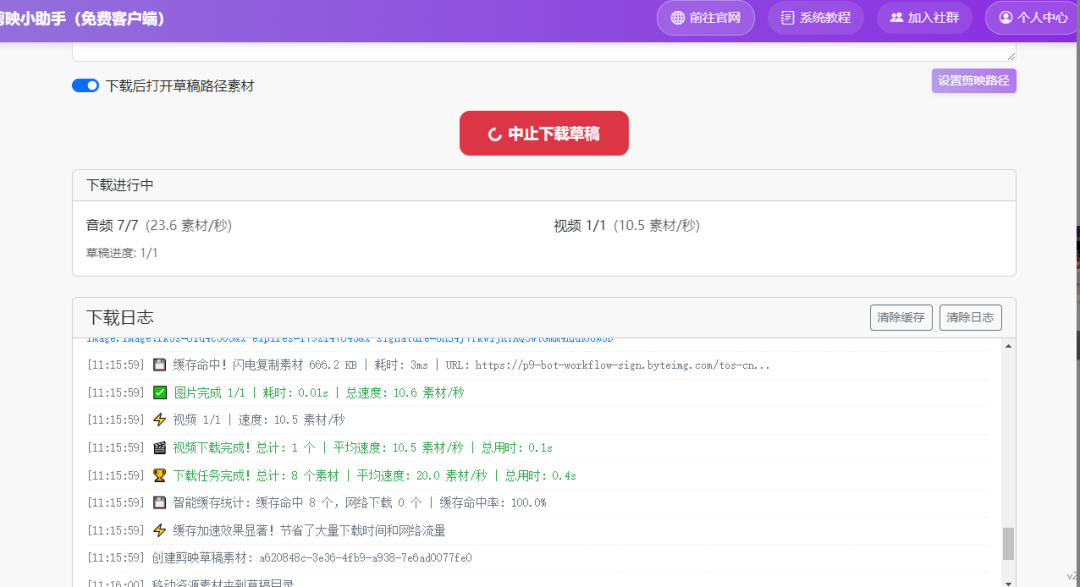Click the document icon beside 系统教程
The image size is (1080, 587).
click(787, 18)
